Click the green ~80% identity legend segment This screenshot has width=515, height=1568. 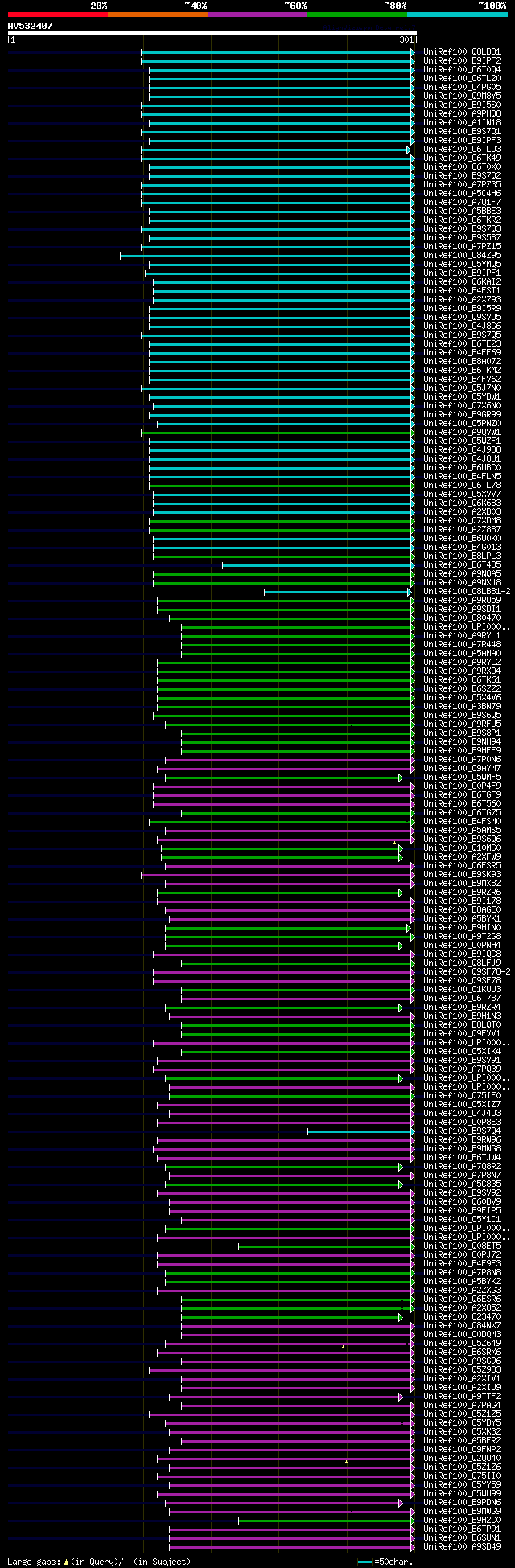357,14
